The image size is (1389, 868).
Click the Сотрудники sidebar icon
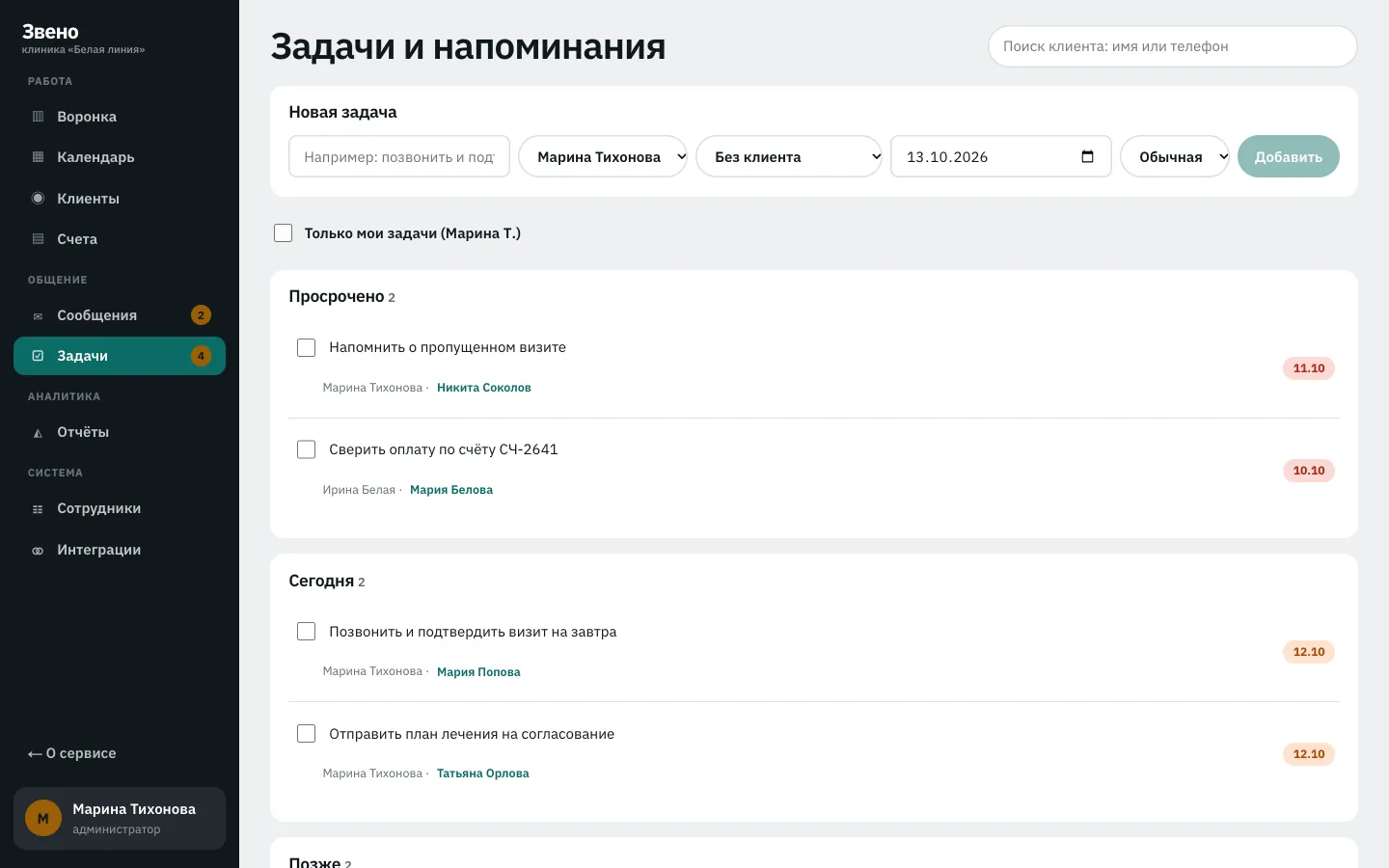(39, 508)
